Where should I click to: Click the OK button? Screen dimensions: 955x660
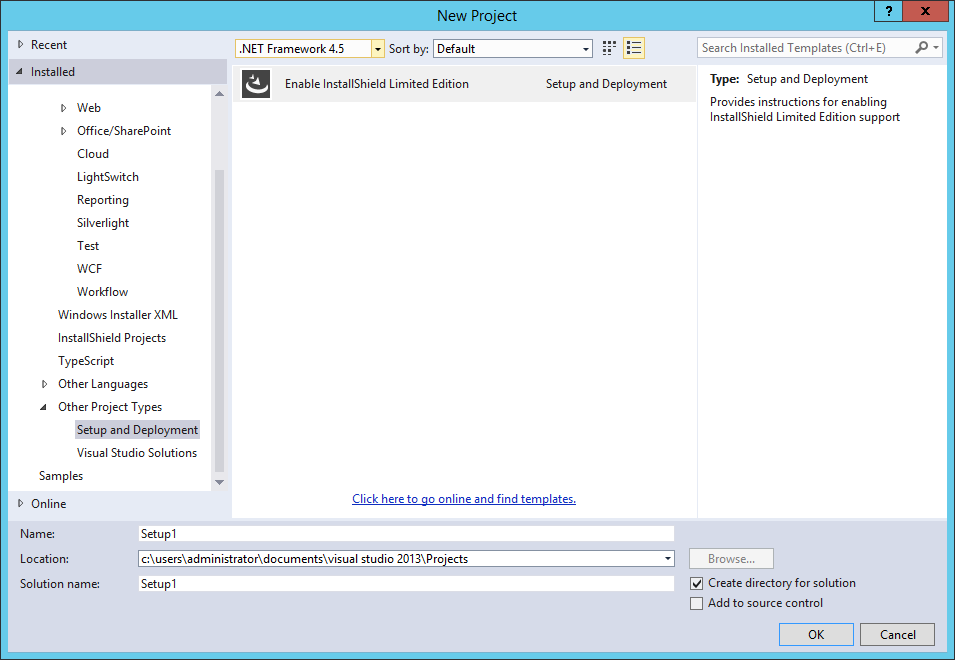pyautogui.click(x=816, y=634)
